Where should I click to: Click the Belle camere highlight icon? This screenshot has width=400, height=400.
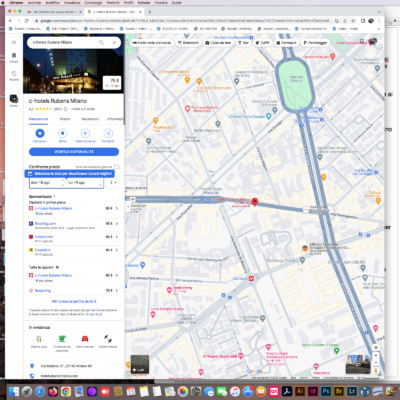(x=85, y=339)
